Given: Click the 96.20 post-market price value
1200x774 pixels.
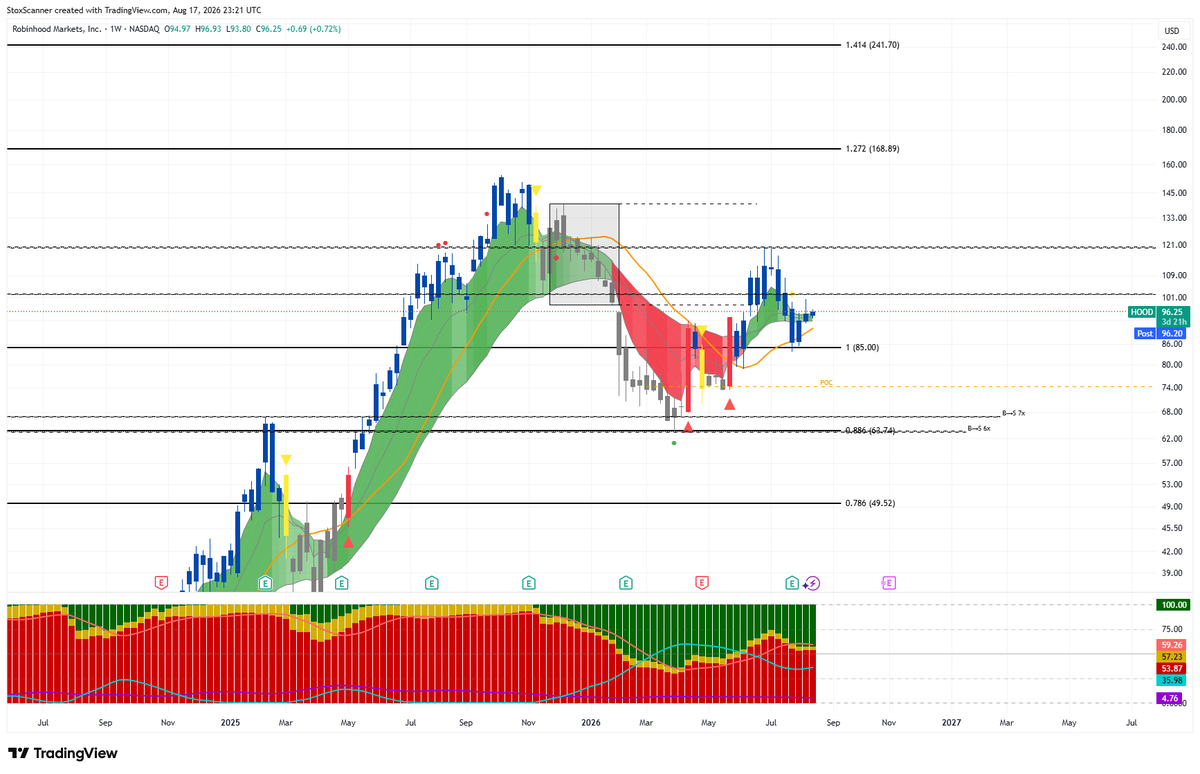Looking at the screenshot, I should 1172,333.
